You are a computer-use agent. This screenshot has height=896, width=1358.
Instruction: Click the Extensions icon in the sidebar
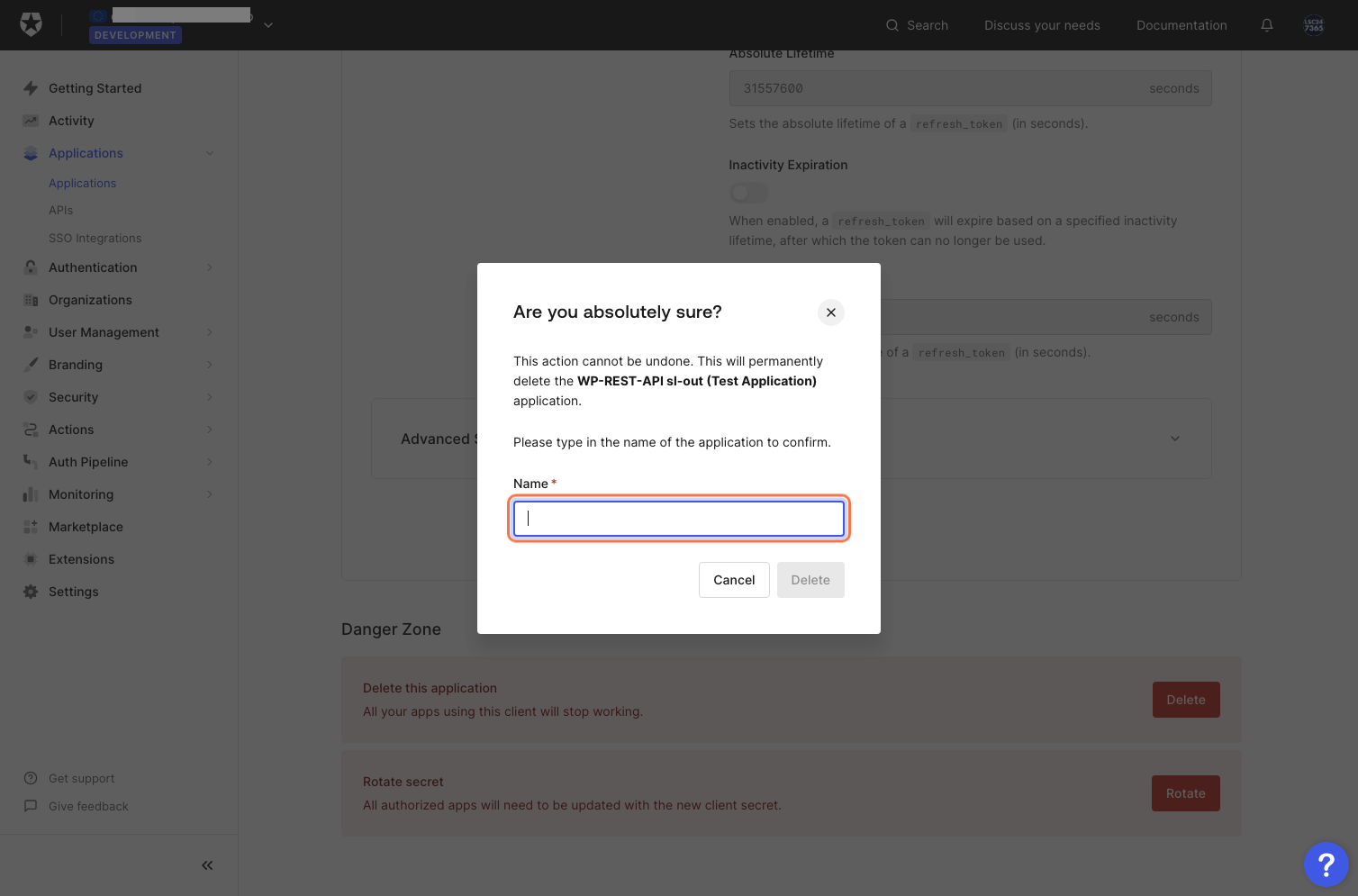click(x=31, y=559)
